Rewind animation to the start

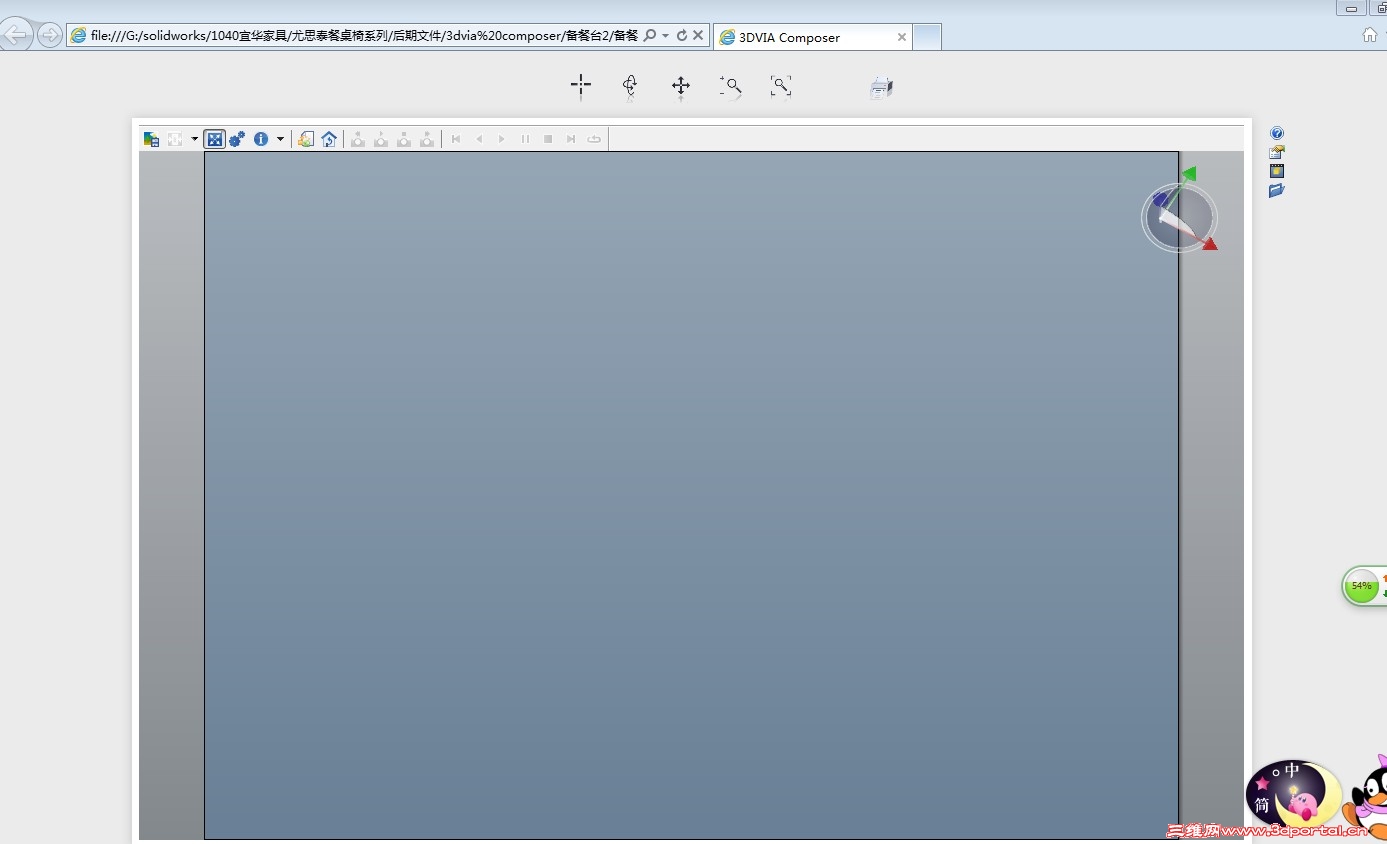pyautogui.click(x=456, y=139)
